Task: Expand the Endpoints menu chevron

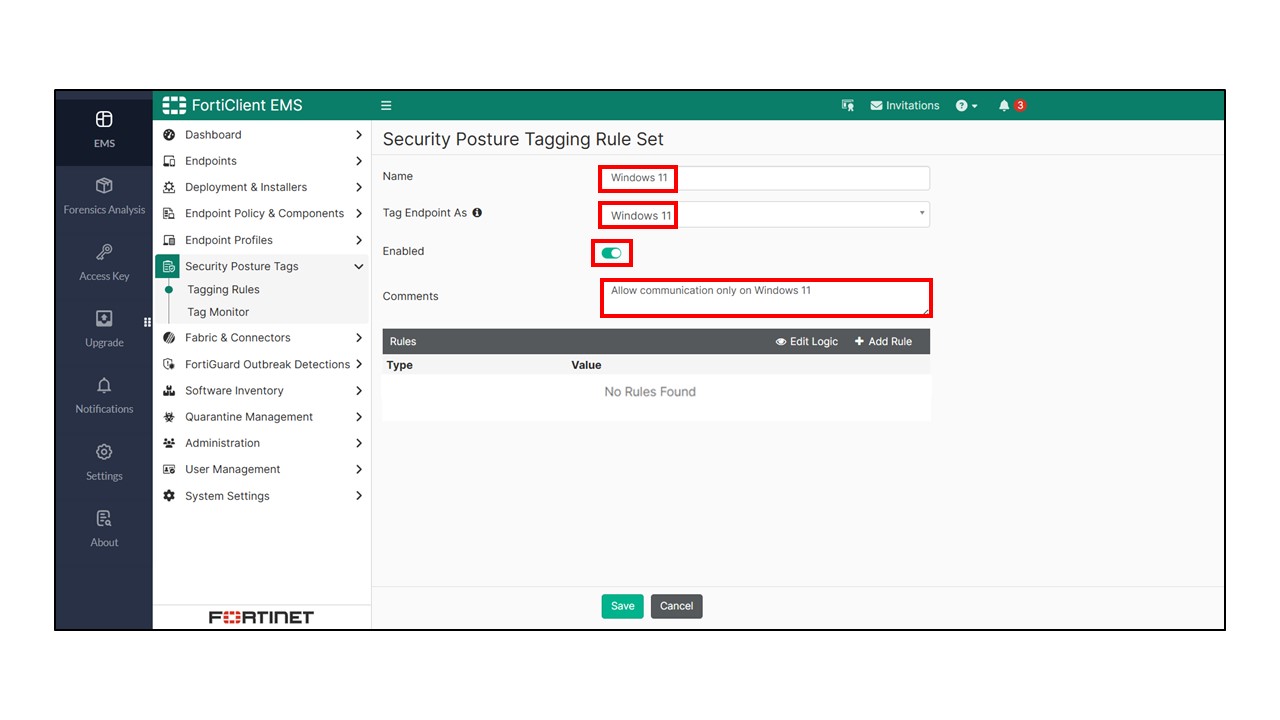Action: coord(359,161)
